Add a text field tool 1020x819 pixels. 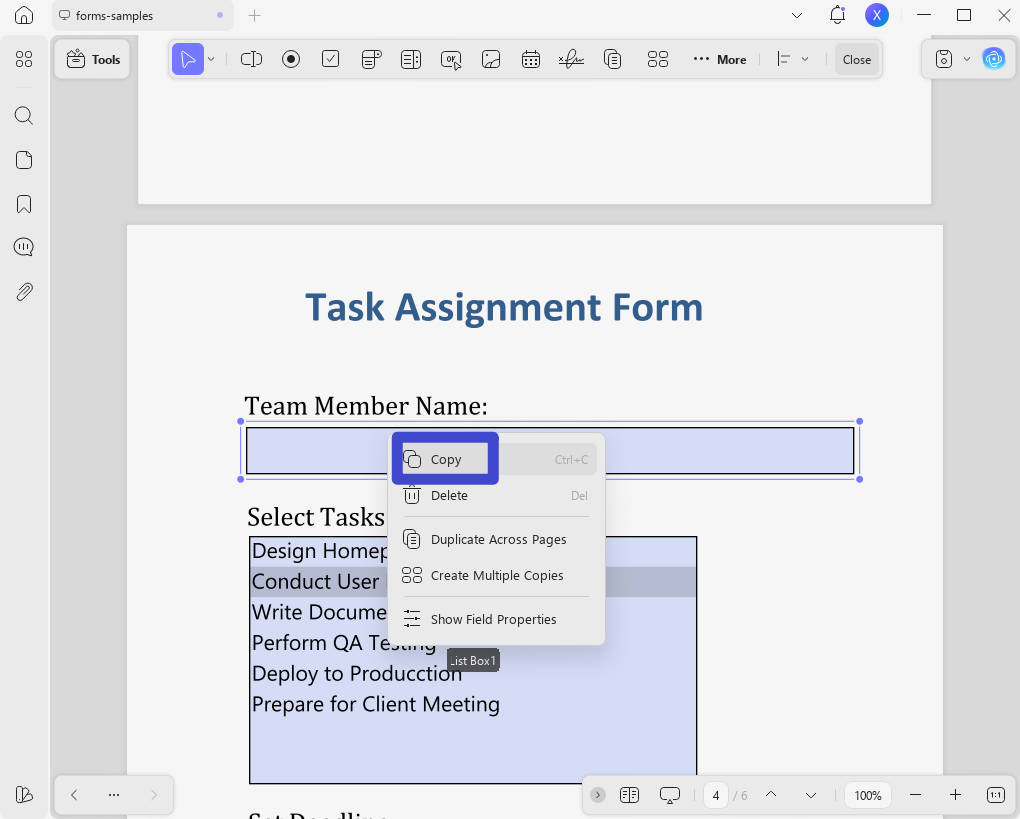pyautogui.click(x=251, y=59)
